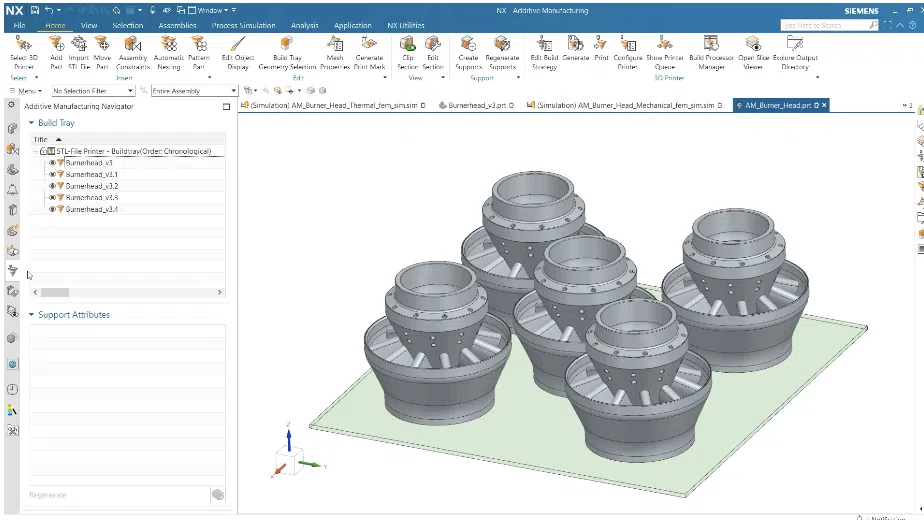Select Burnerhead_v3.2 in build tray list
Image resolution: width=924 pixels, height=520 pixels.
tap(91, 186)
